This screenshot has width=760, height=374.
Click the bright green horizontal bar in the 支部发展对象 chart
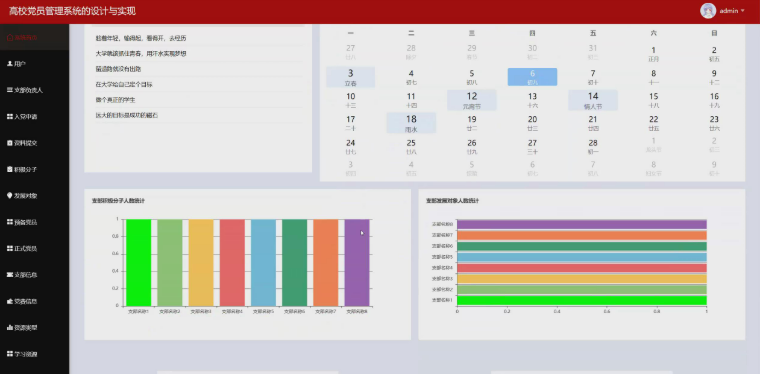pos(582,300)
